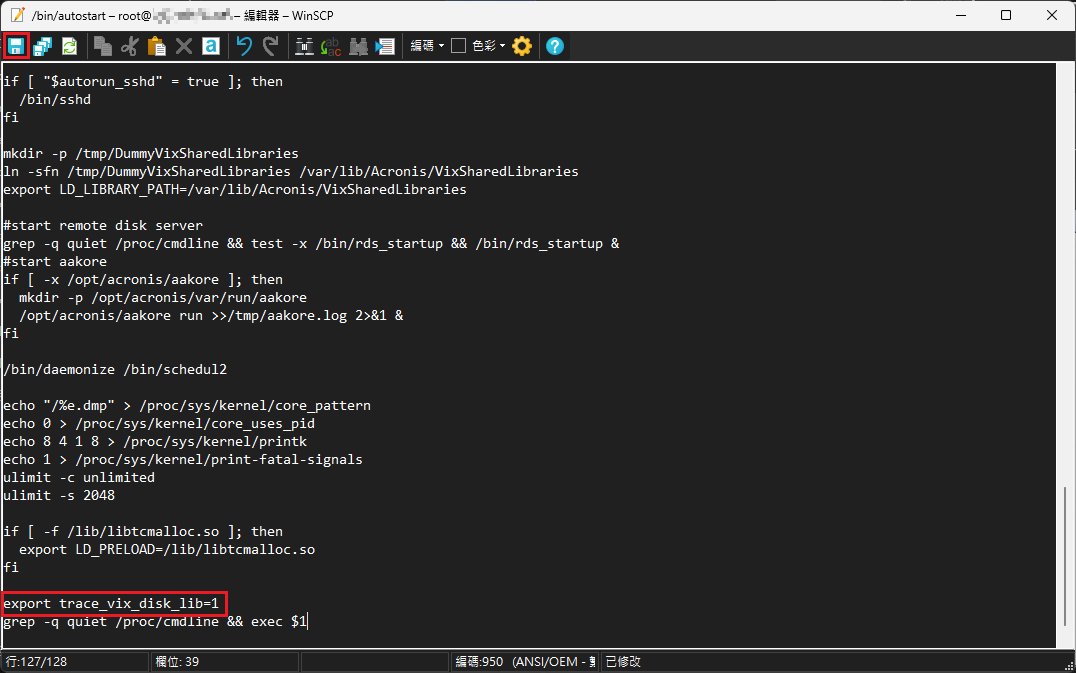Open the Replace text tool
Viewport: 1076px width, 673px height.
click(331, 46)
